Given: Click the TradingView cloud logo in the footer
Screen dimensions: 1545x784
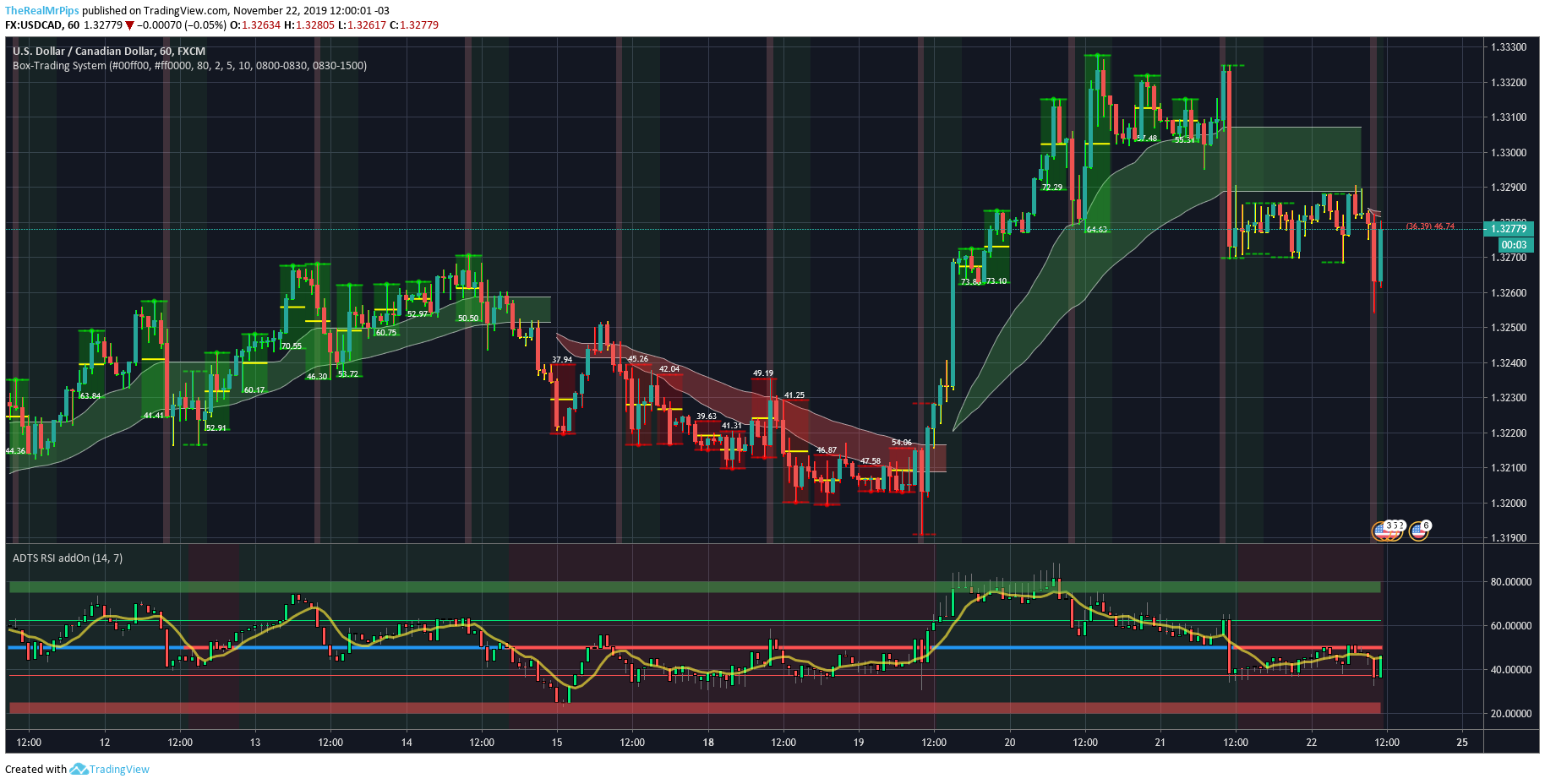Looking at the screenshot, I should coord(79,769).
